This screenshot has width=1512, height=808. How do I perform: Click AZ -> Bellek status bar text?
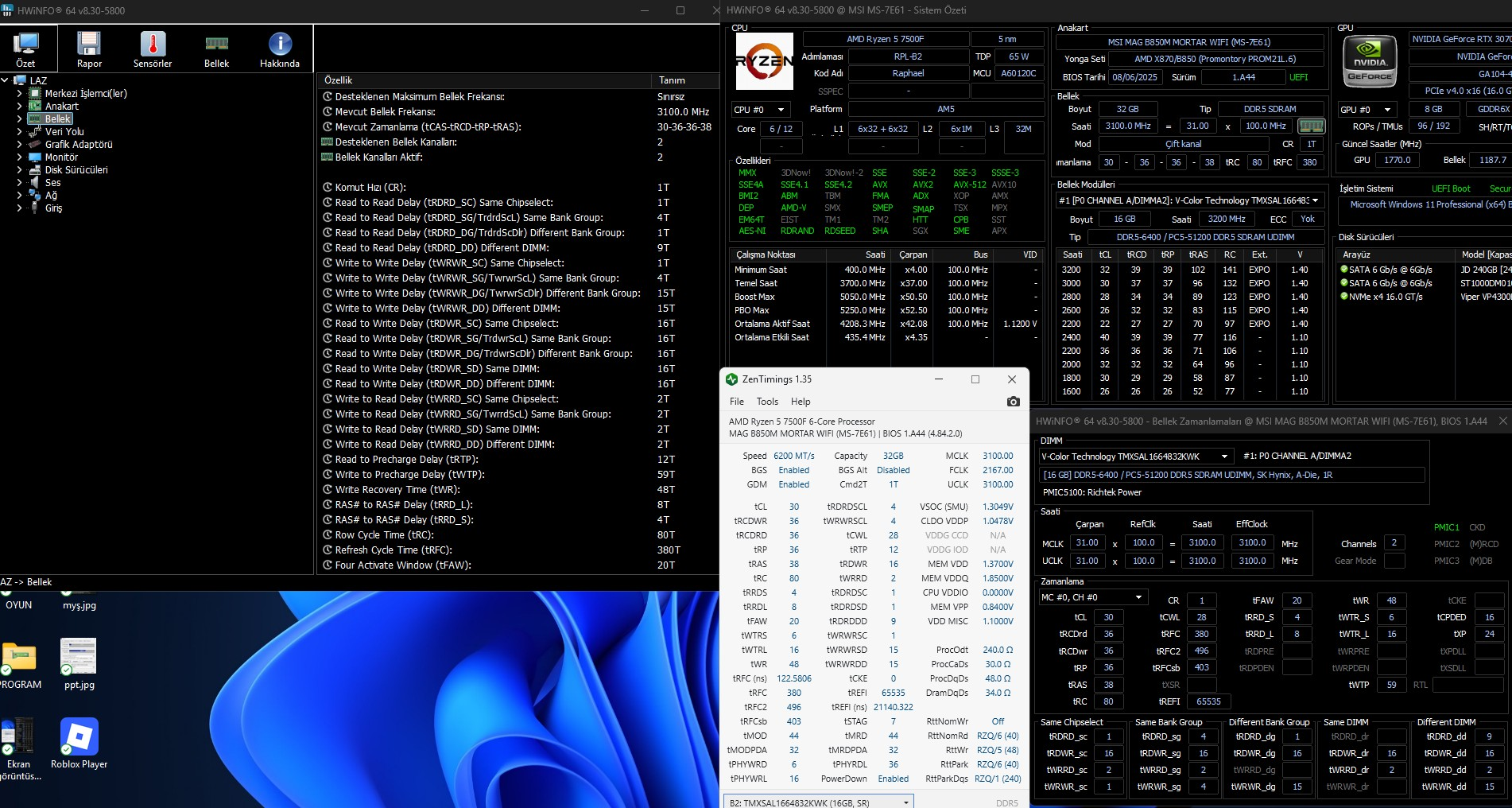point(26,582)
